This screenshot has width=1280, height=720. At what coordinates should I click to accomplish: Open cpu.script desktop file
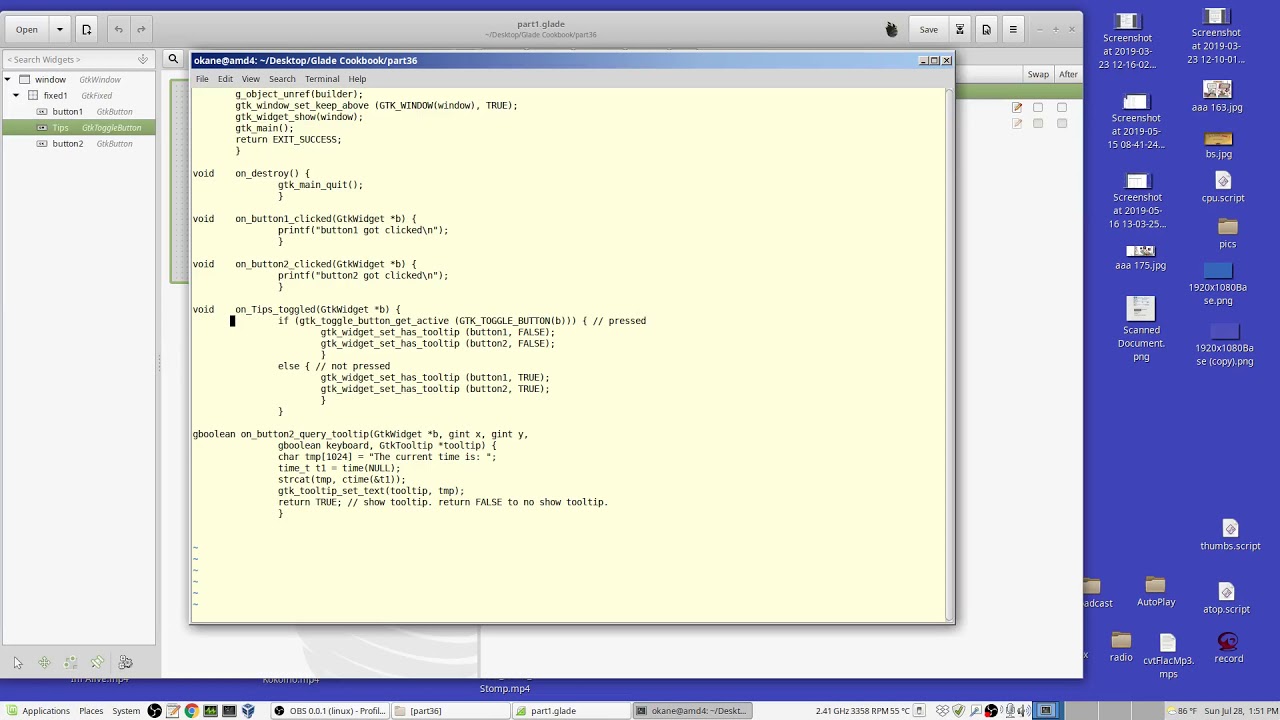tap(1223, 187)
